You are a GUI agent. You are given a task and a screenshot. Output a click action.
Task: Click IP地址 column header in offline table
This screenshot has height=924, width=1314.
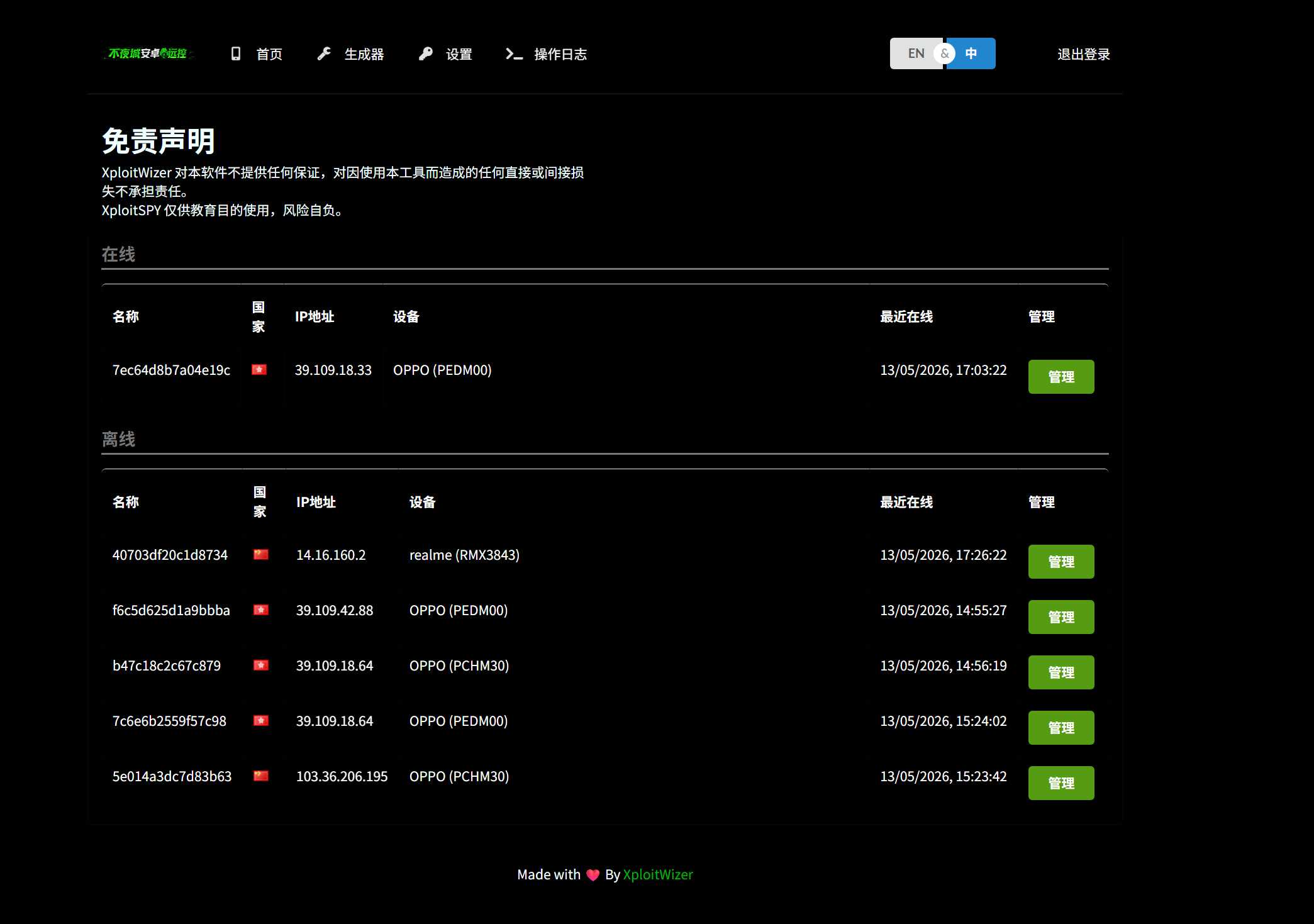click(x=316, y=502)
